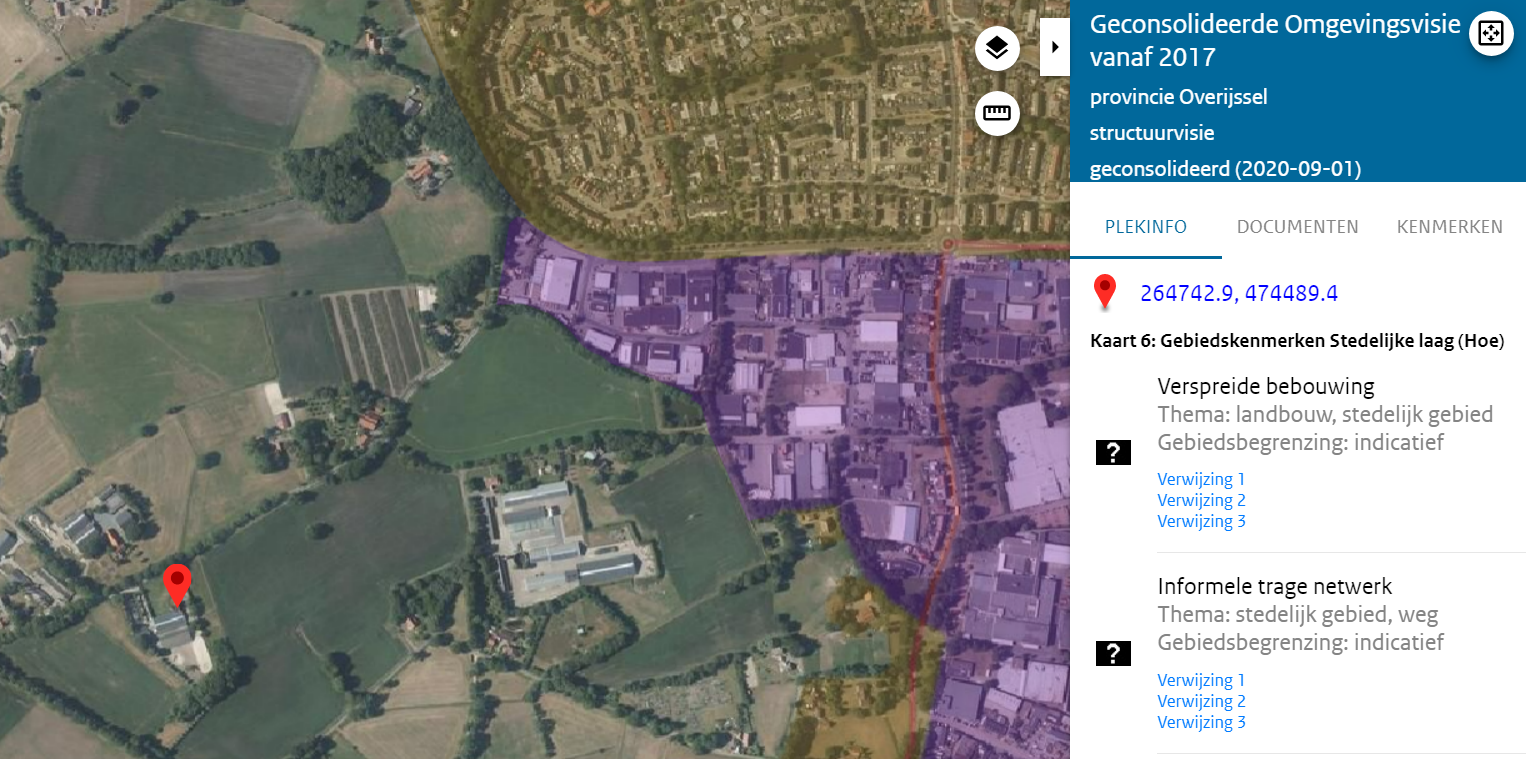Open the map layers selector
The height and width of the screenshot is (759, 1526).
pos(997,48)
